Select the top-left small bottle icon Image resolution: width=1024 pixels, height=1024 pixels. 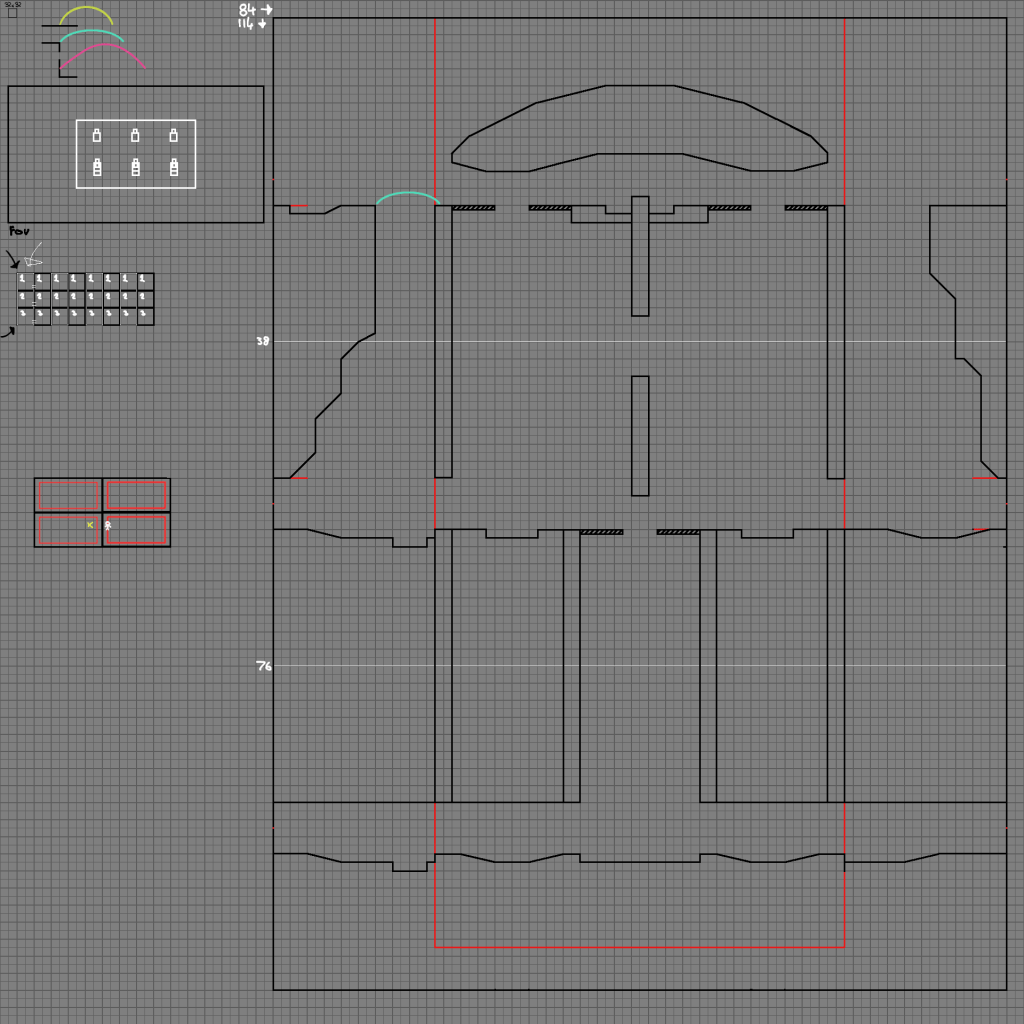(97, 135)
